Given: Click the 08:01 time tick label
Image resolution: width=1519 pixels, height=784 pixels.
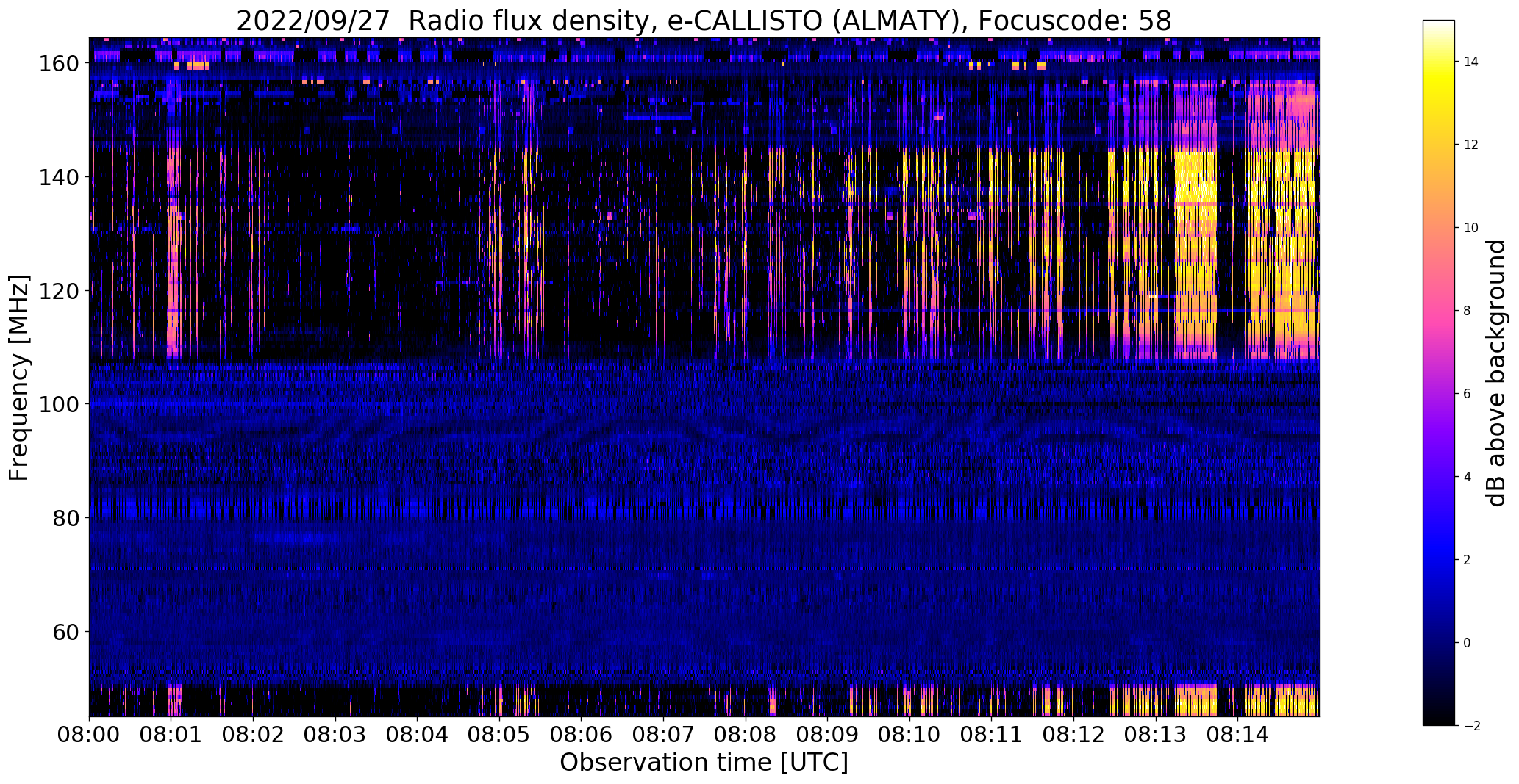Looking at the screenshot, I should [x=171, y=735].
